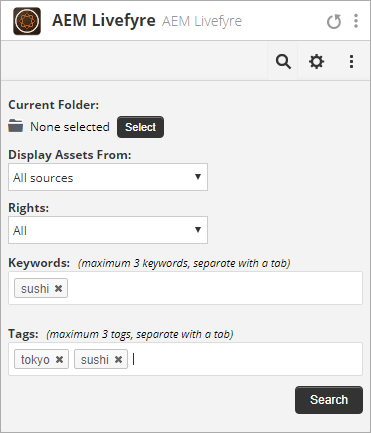Click the magnifying glass search icon
Viewport: 371px width, 433px height.
(x=283, y=62)
